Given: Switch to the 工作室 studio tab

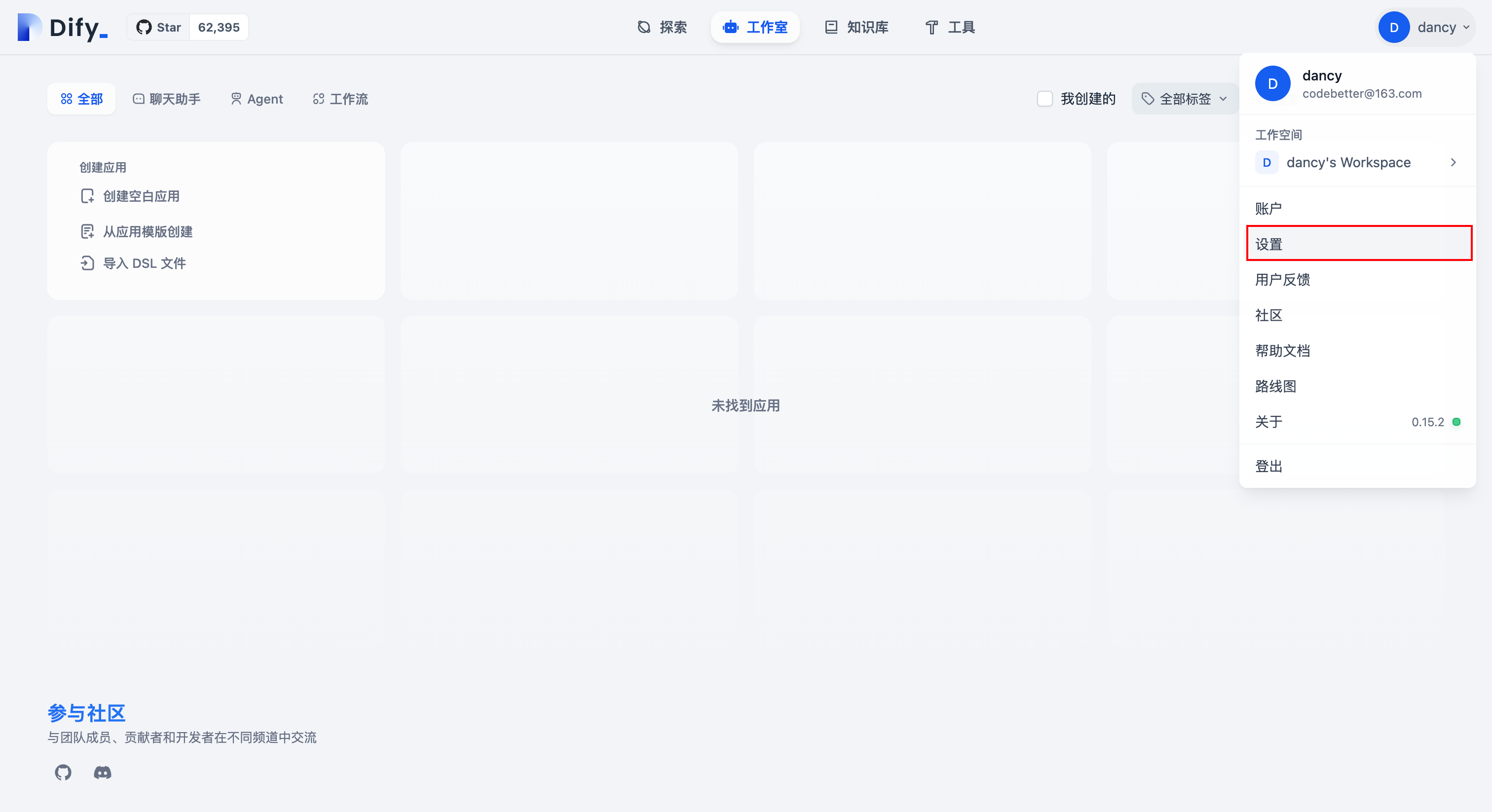Looking at the screenshot, I should 755,27.
